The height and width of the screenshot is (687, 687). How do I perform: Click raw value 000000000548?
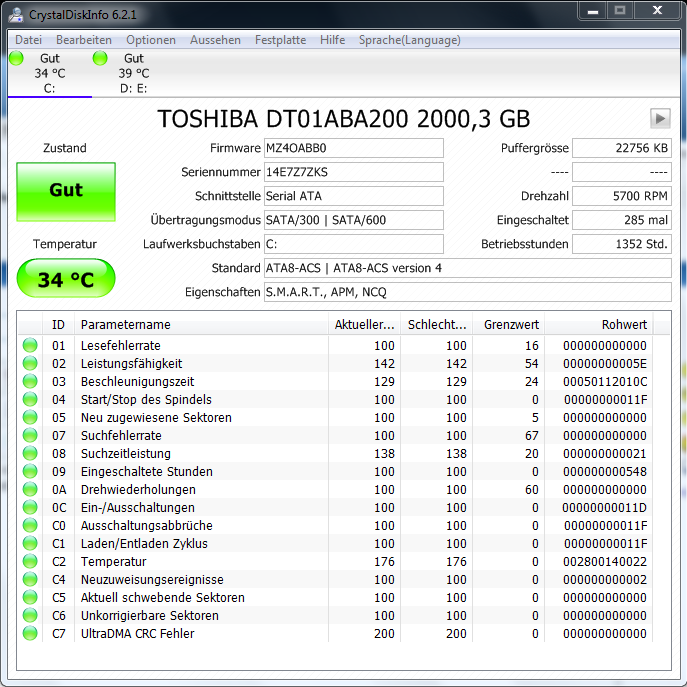pyautogui.click(x=605, y=471)
